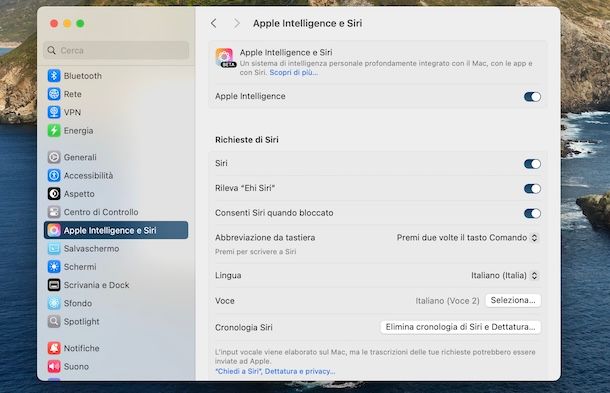This screenshot has width=610, height=393.
Task: Select Suono in sidebar
Action: (x=116, y=366)
